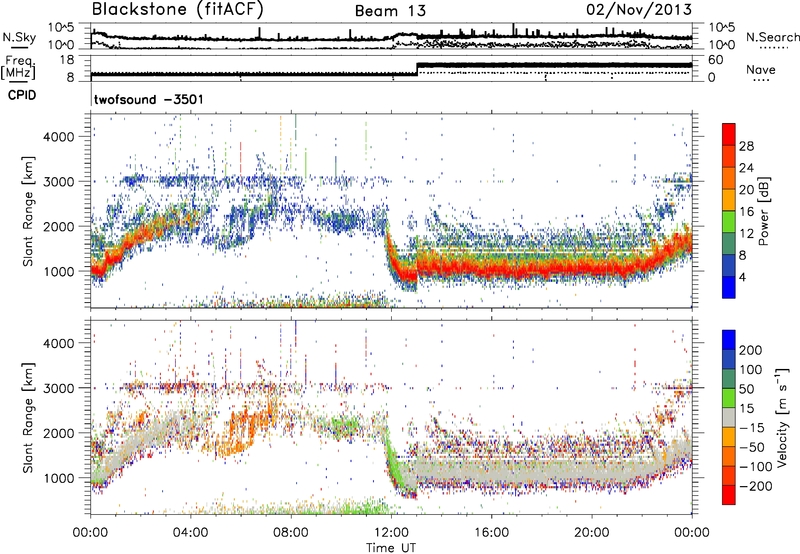800x554 pixels.
Task: Click the "Time UT" axis title
Action: pos(391,548)
